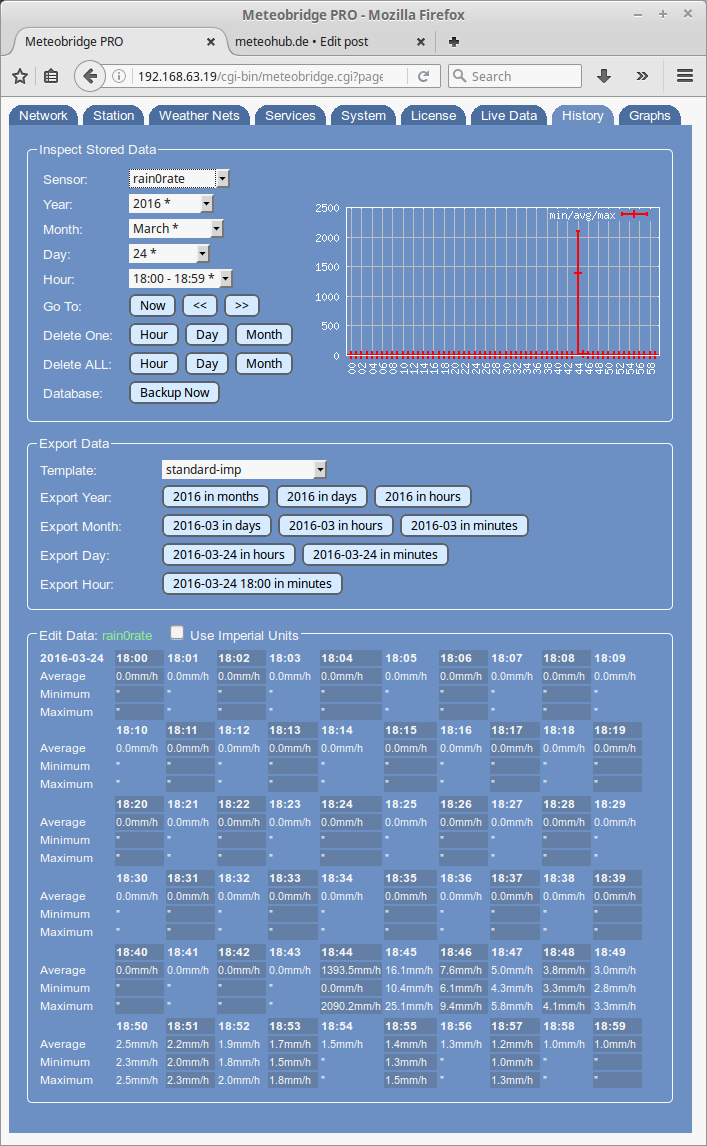
Task: Reload the page with refresh icon
Action: point(424,76)
